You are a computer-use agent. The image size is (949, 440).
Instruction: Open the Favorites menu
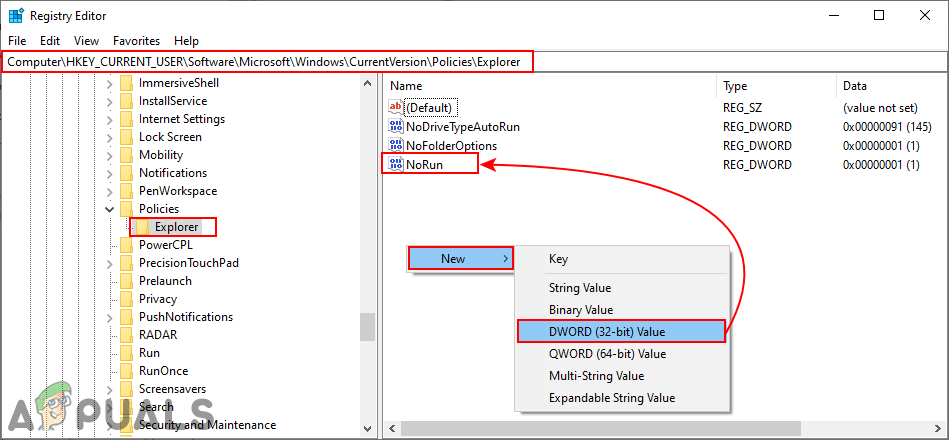coord(136,41)
